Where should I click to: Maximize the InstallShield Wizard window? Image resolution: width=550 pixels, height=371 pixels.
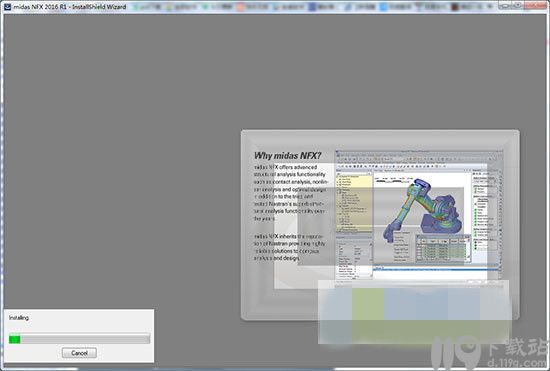click(x=518, y=5)
